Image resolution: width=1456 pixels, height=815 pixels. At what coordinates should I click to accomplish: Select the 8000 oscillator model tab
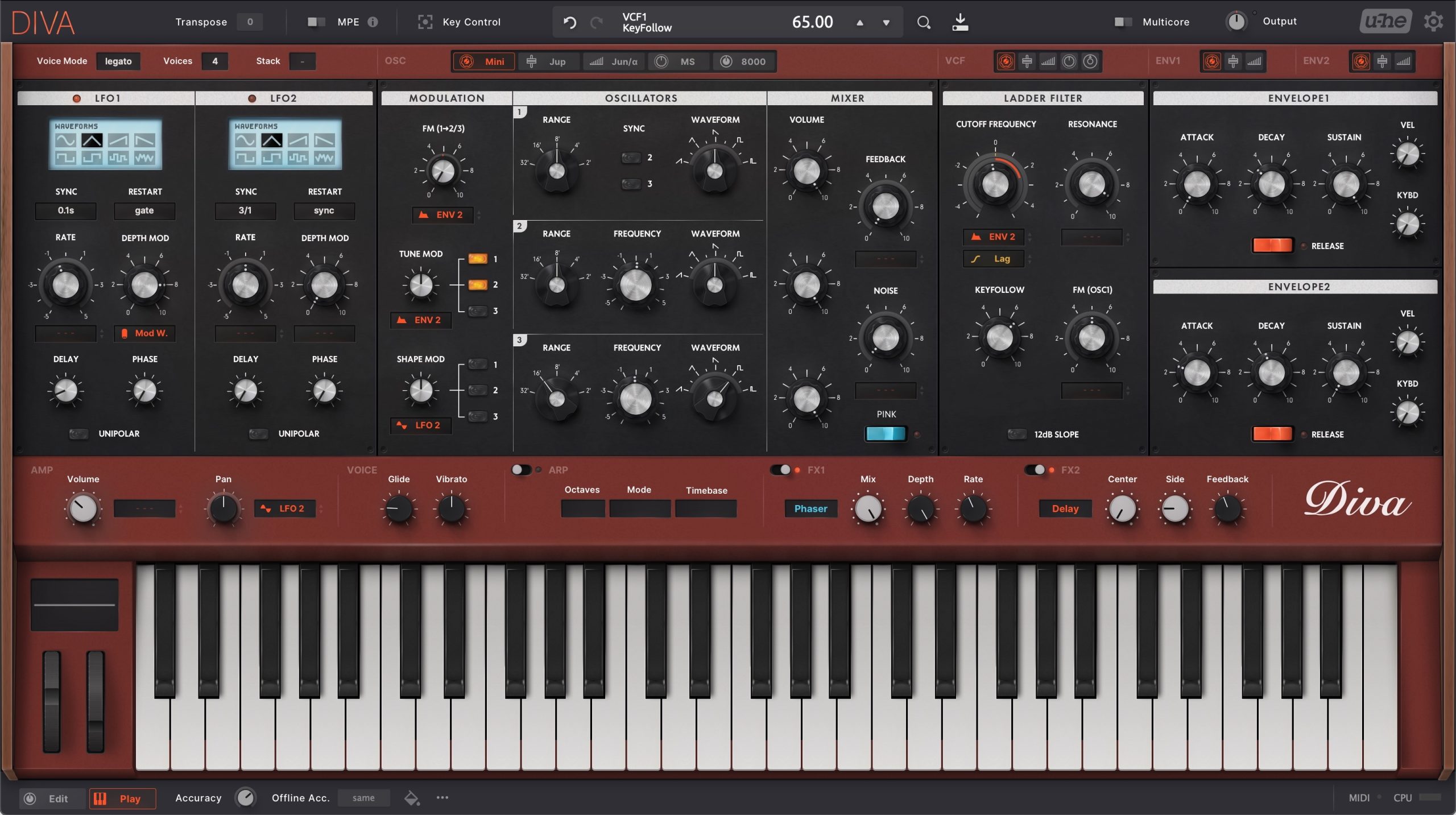coord(743,61)
